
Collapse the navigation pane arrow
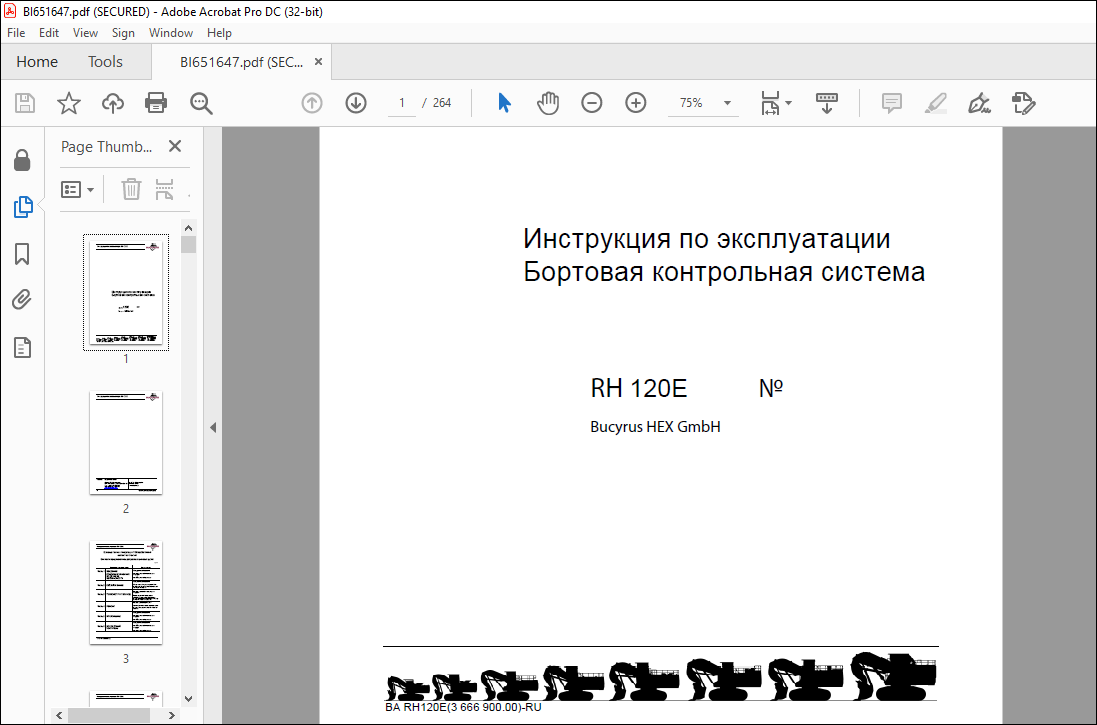(x=213, y=427)
